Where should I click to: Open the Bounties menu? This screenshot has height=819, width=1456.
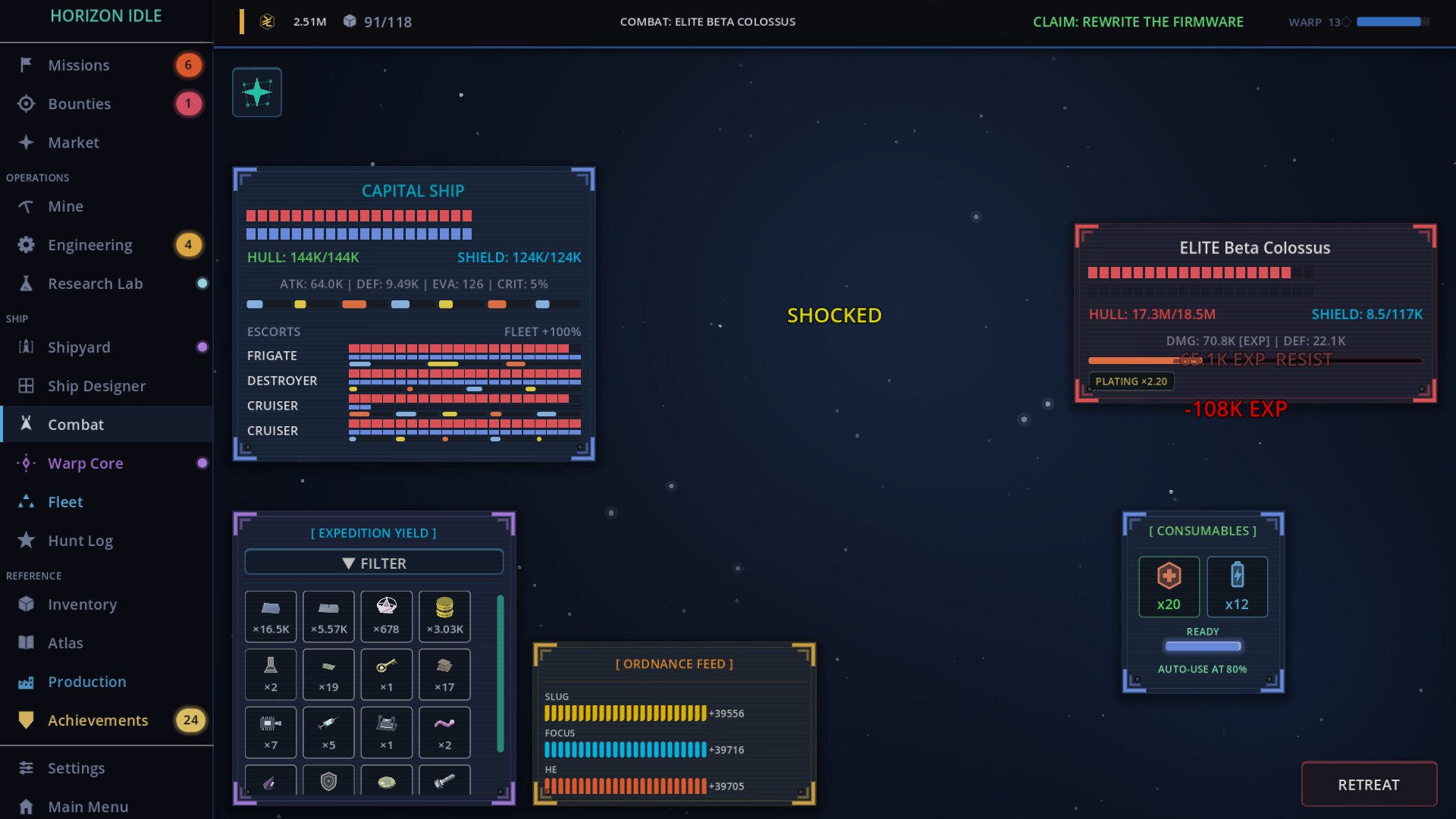(x=106, y=104)
